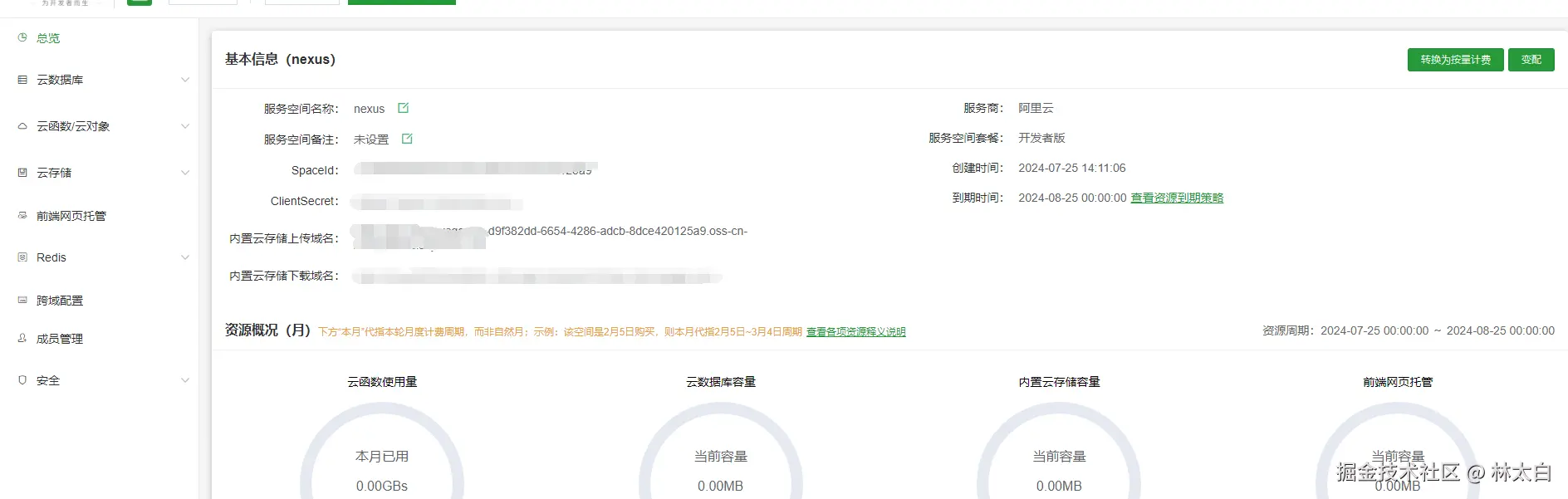
Task: Click the 云存储 storage icon
Action: pyautogui.click(x=22, y=173)
